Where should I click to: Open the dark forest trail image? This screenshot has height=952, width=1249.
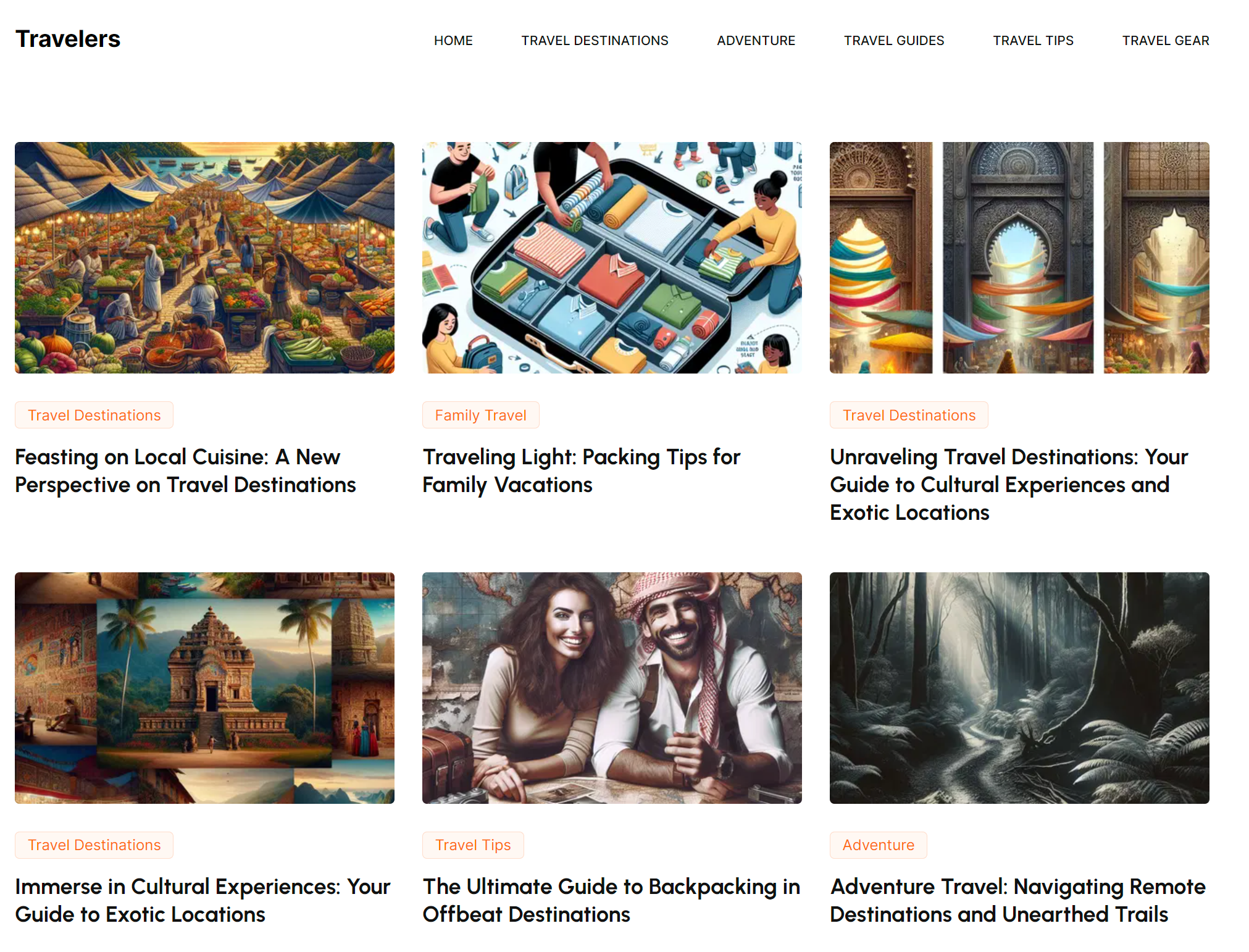(1019, 688)
